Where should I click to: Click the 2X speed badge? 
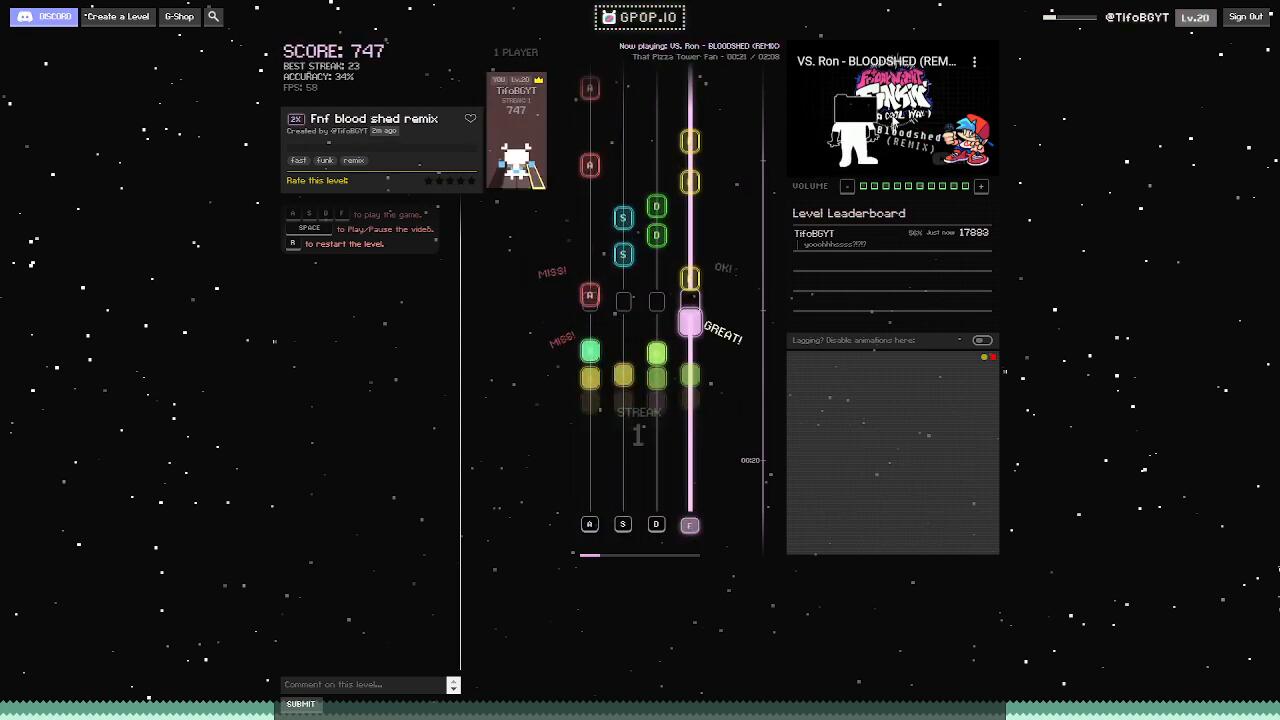295,119
